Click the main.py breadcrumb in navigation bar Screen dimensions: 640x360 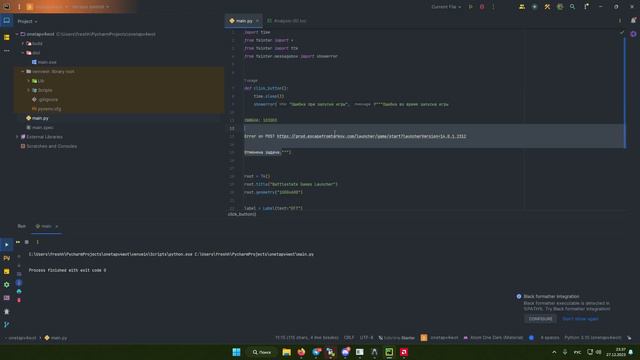pos(56,338)
